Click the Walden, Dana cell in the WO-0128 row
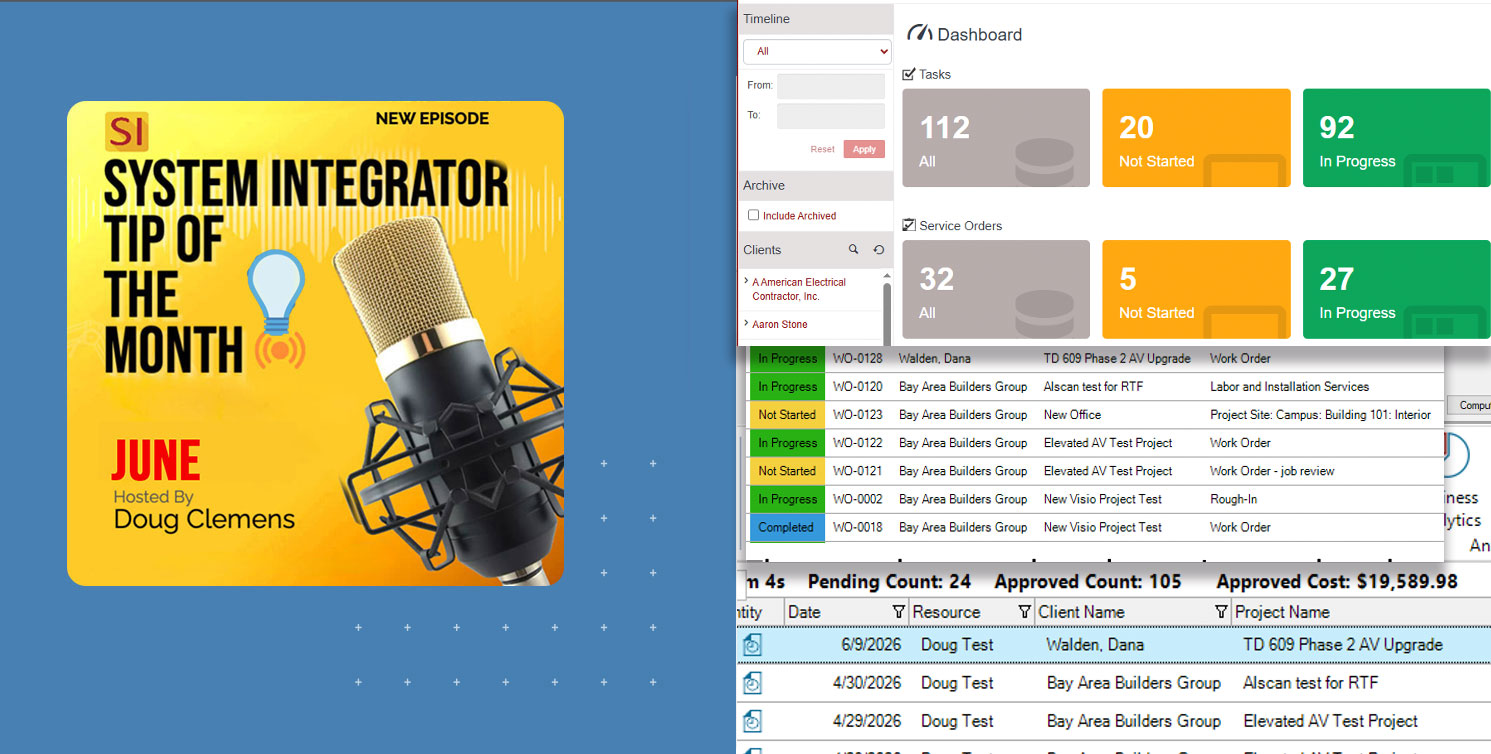1491x754 pixels. click(934, 358)
